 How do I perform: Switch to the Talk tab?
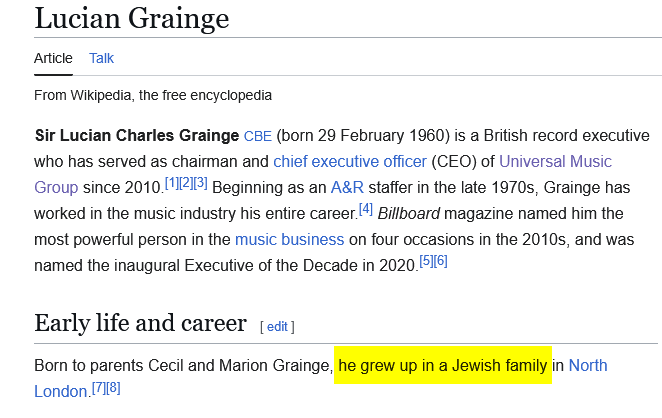pos(101,58)
